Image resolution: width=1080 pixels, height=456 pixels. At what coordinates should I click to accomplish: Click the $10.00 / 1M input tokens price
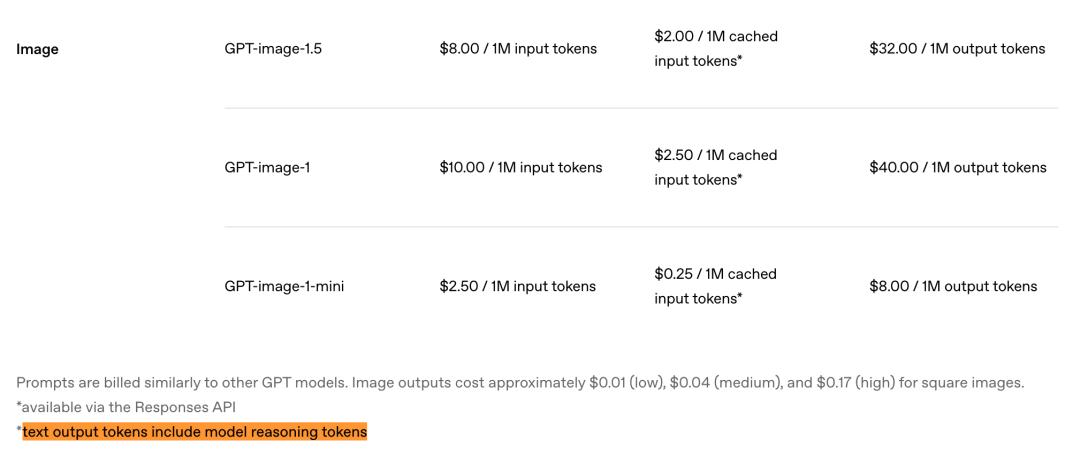[521, 168]
